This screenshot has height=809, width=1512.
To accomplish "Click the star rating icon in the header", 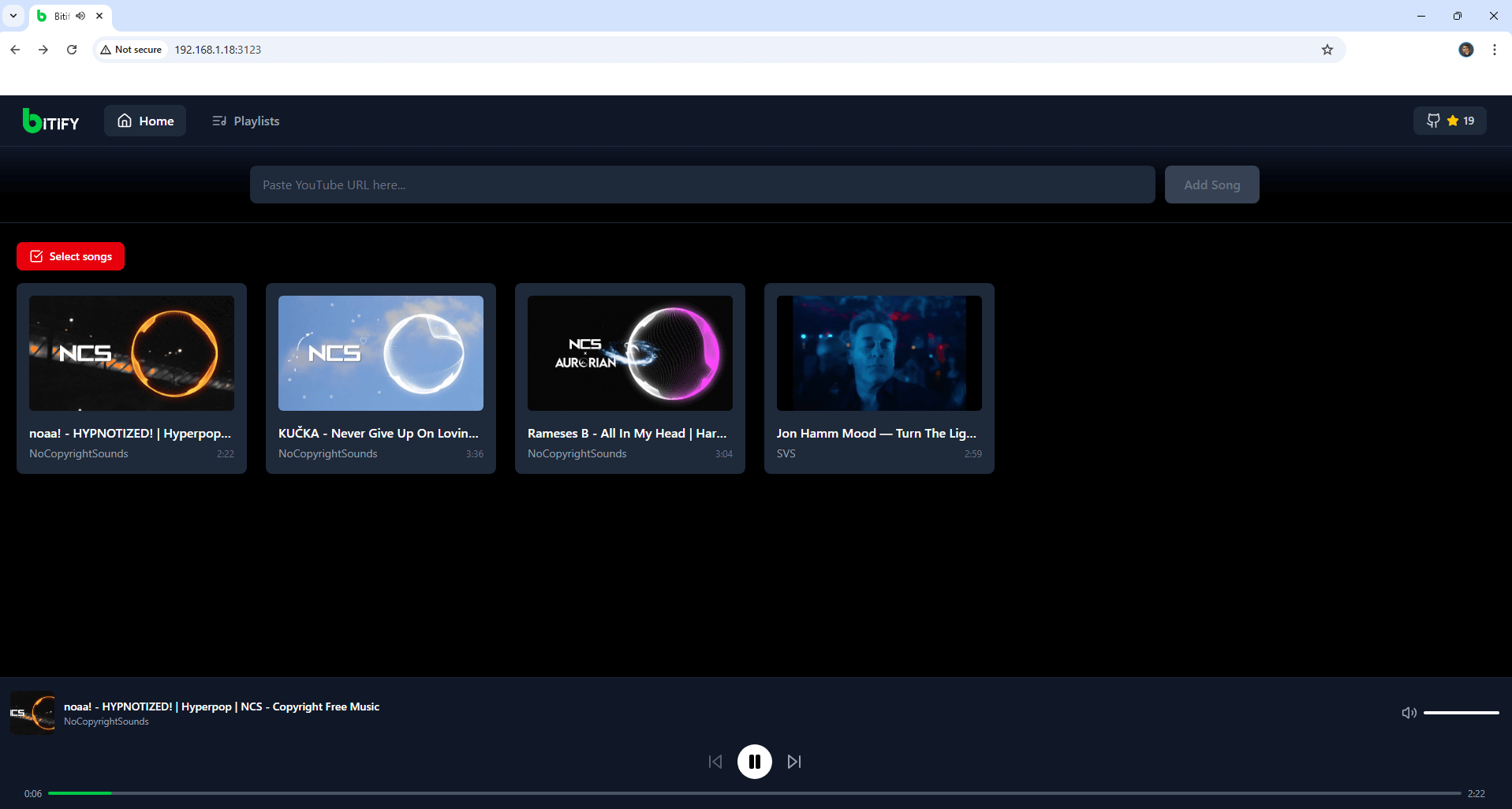I will click(1454, 120).
